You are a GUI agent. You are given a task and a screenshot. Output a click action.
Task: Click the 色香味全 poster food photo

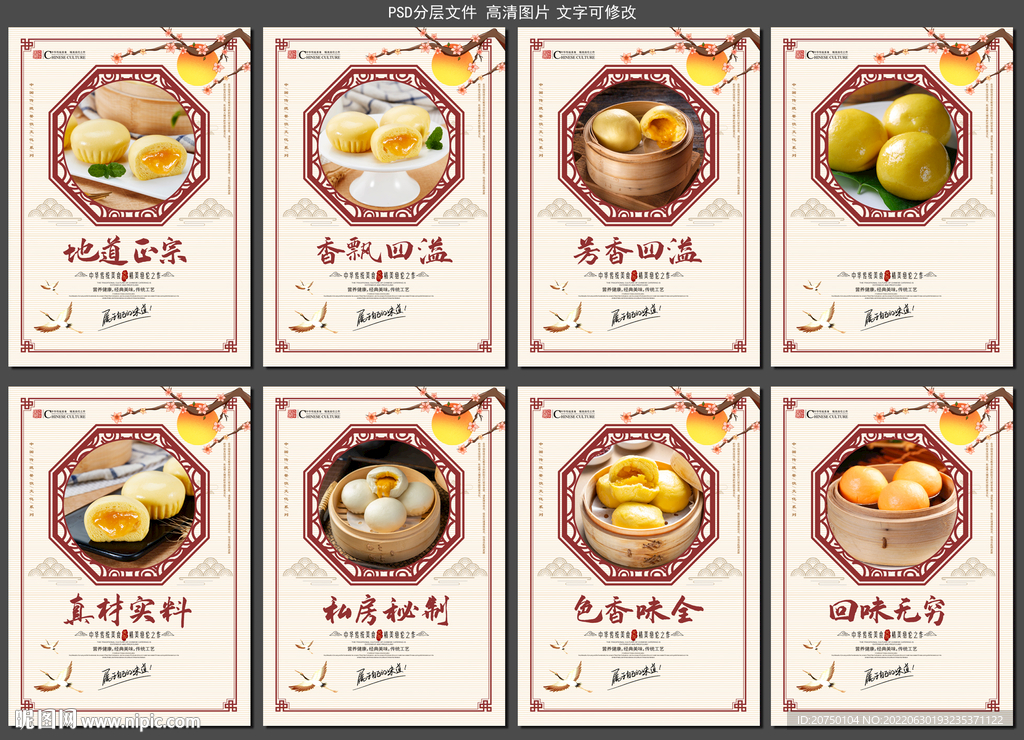638,504
